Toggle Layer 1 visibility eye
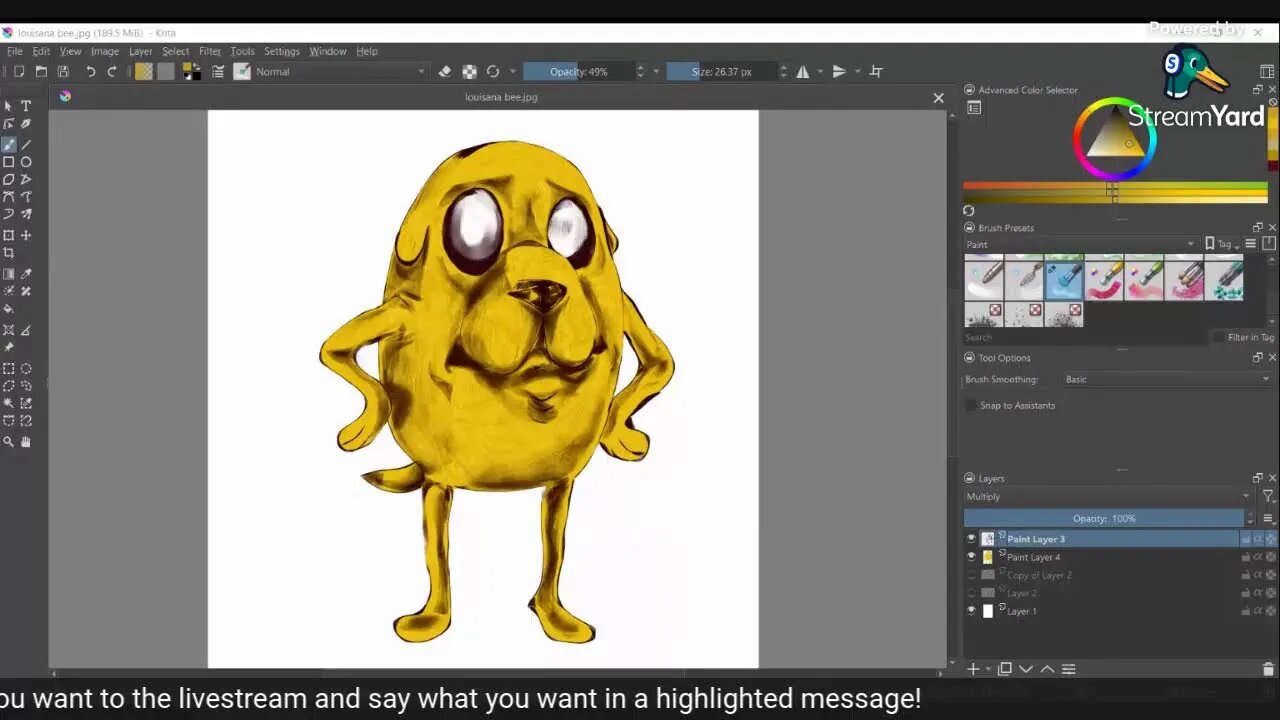Viewport: 1280px width, 720px height. pos(971,611)
